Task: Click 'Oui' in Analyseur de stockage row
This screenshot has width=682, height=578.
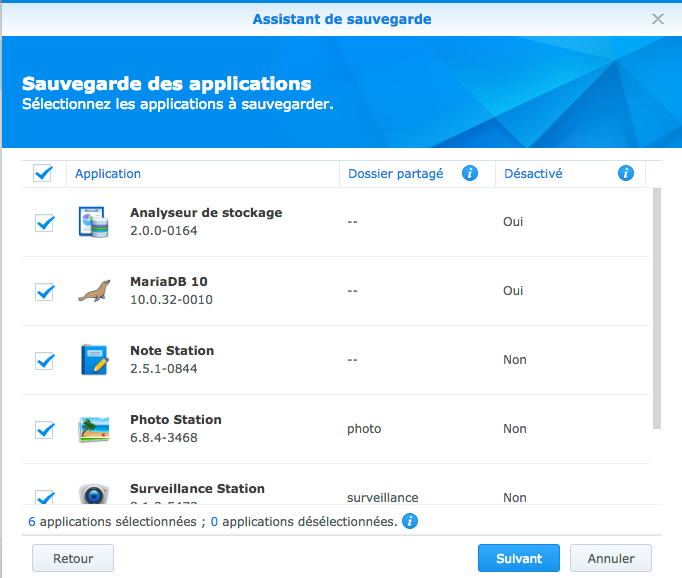Action: (513, 222)
